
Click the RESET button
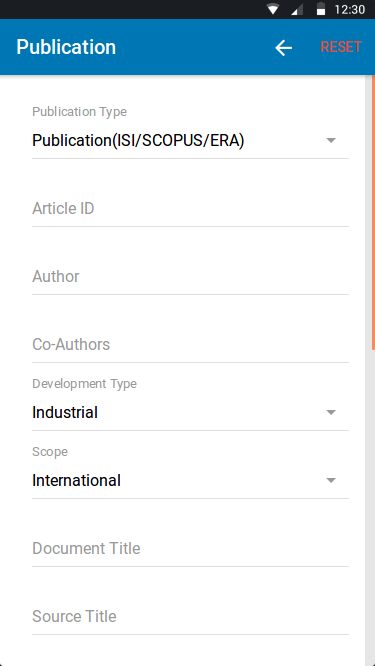click(x=341, y=47)
